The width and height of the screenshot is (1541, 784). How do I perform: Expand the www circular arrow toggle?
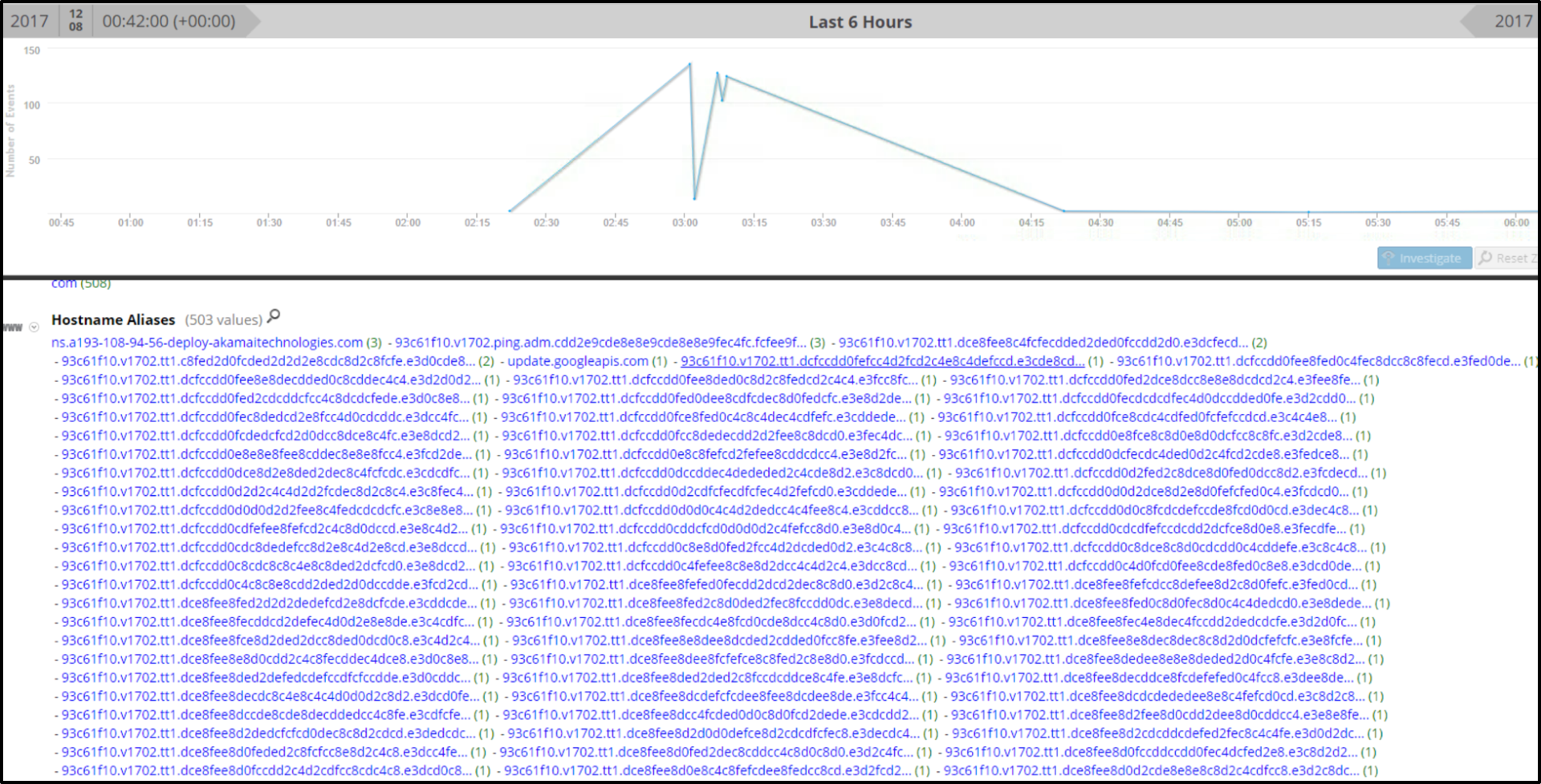coord(34,327)
